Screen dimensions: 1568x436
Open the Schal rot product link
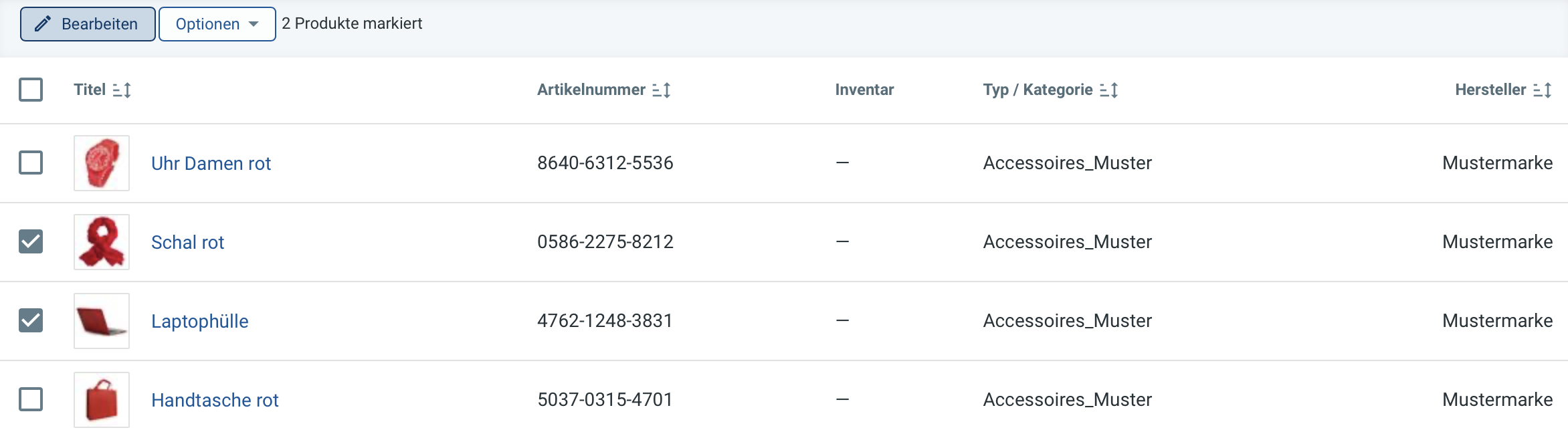(187, 242)
